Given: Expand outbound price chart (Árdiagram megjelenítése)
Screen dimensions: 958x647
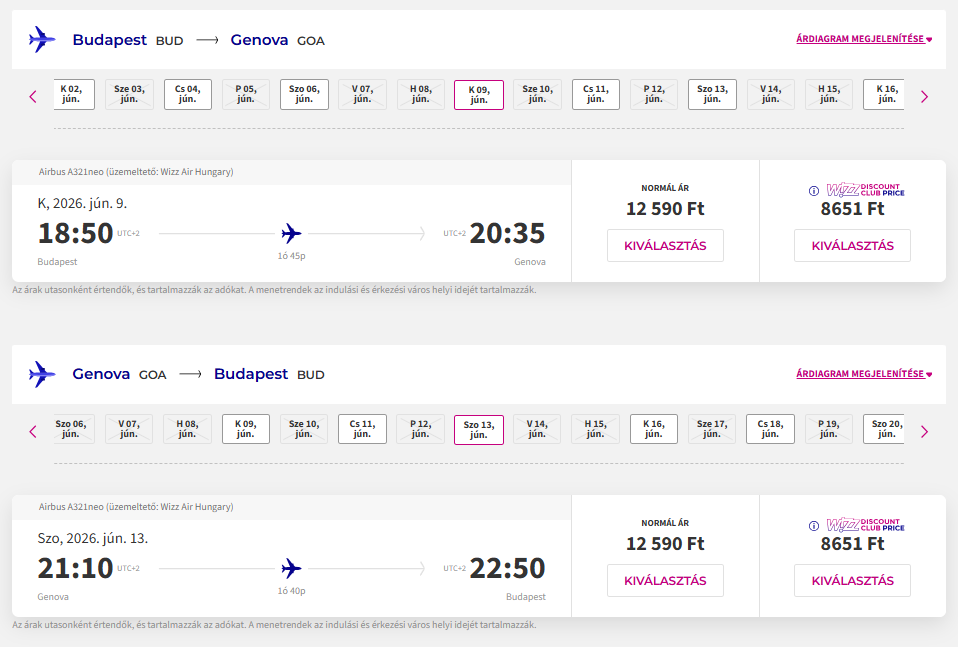Looking at the screenshot, I should pos(863,40).
